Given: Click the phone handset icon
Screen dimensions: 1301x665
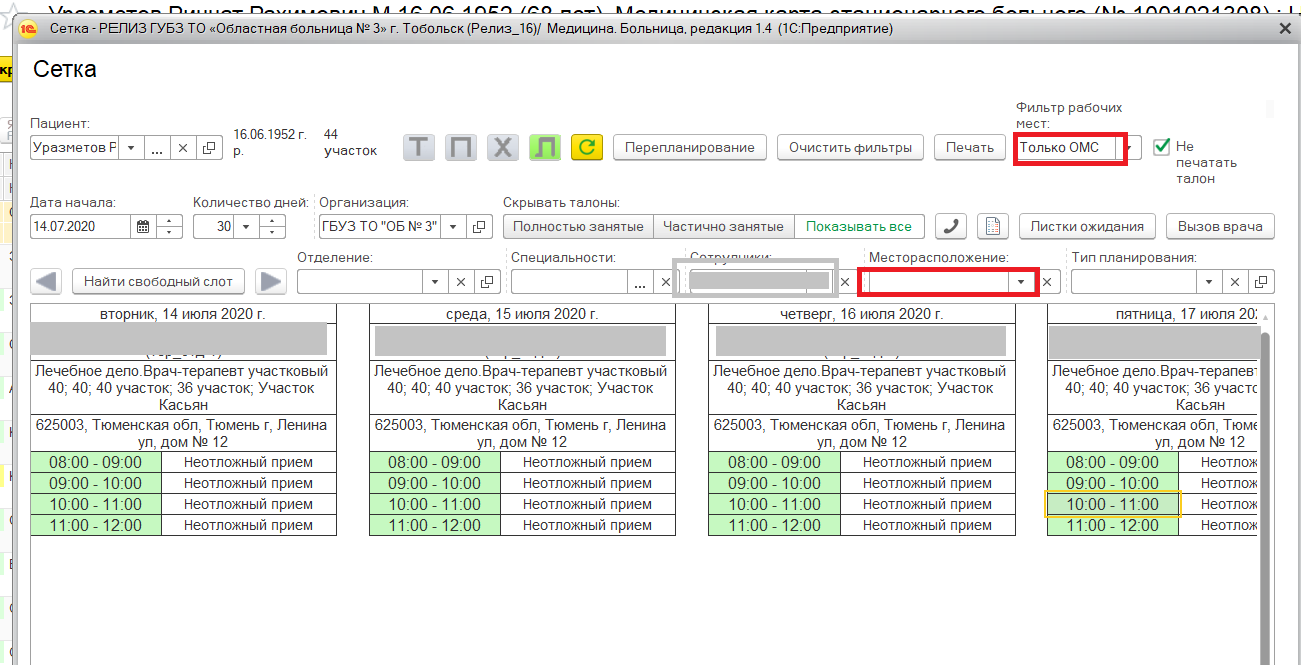Looking at the screenshot, I should click(x=950, y=226).
